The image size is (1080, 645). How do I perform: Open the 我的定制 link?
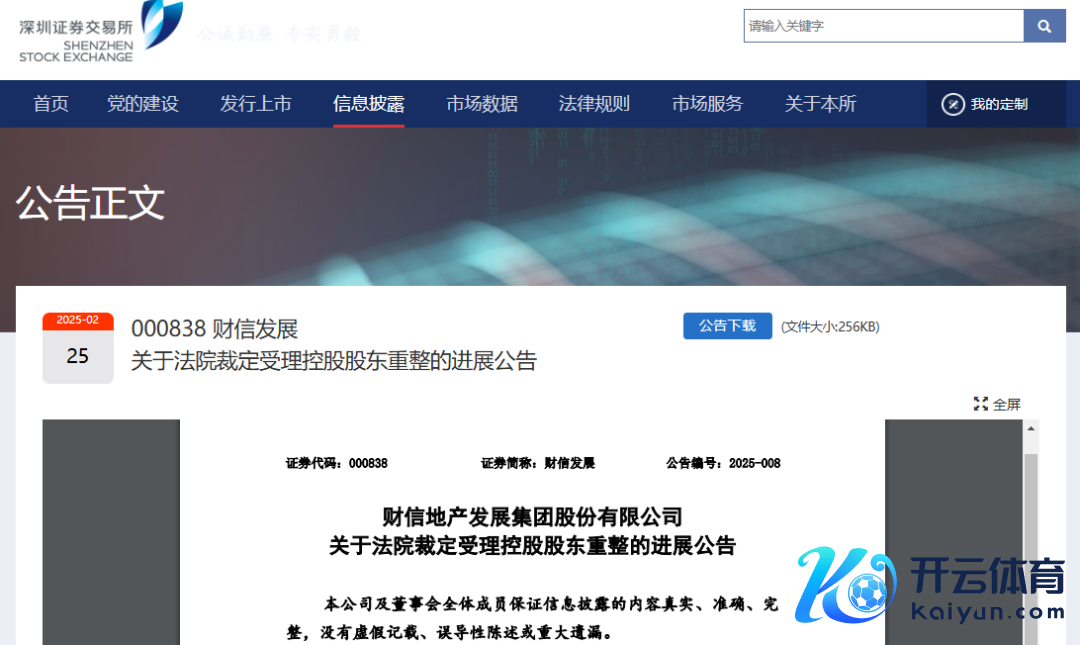(999, 104)
